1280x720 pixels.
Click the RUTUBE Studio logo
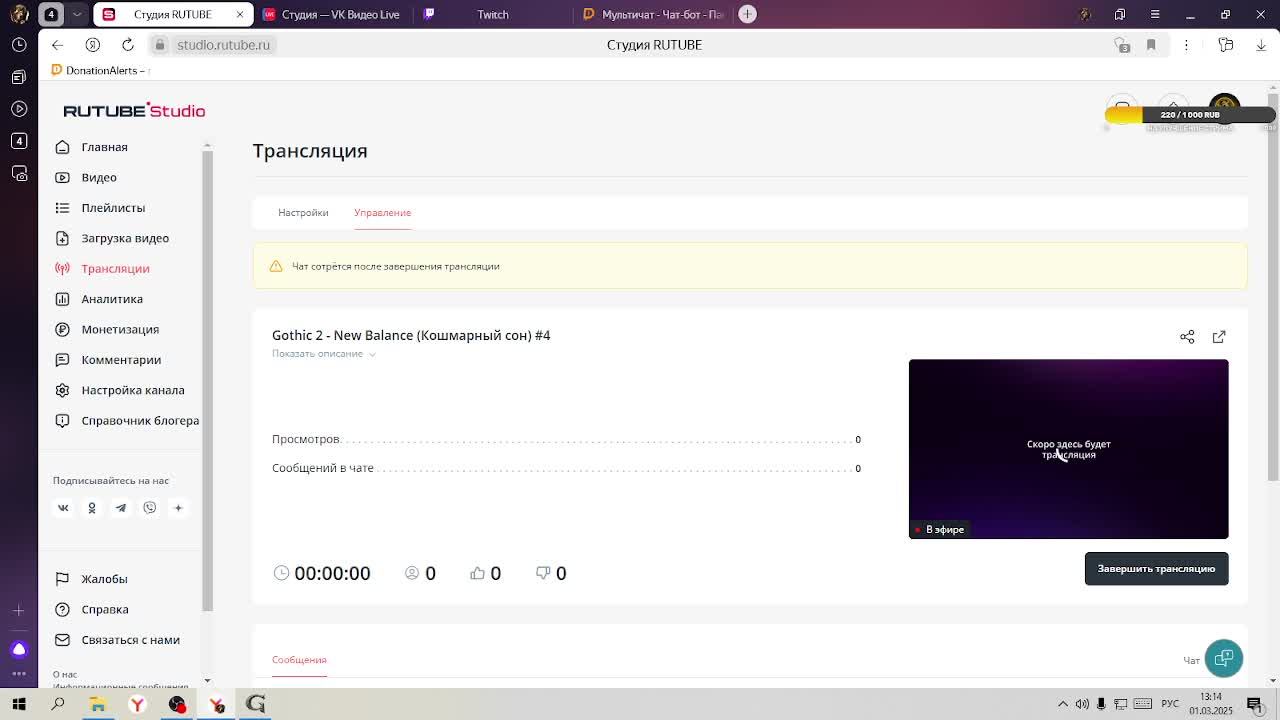(x=134, y=110)
